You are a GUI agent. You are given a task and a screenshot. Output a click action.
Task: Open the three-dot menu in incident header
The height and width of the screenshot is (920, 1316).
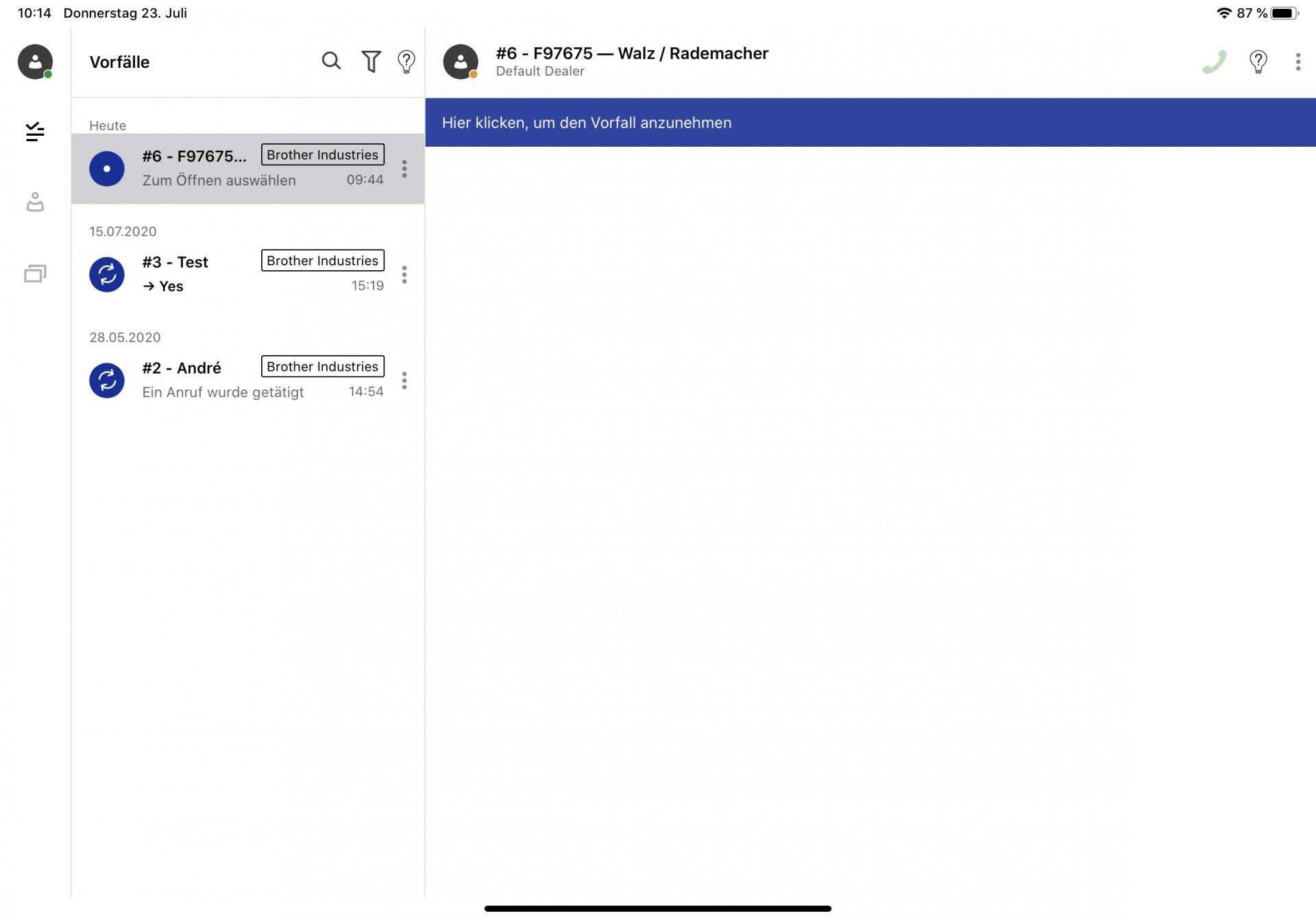click(1297, 62)
